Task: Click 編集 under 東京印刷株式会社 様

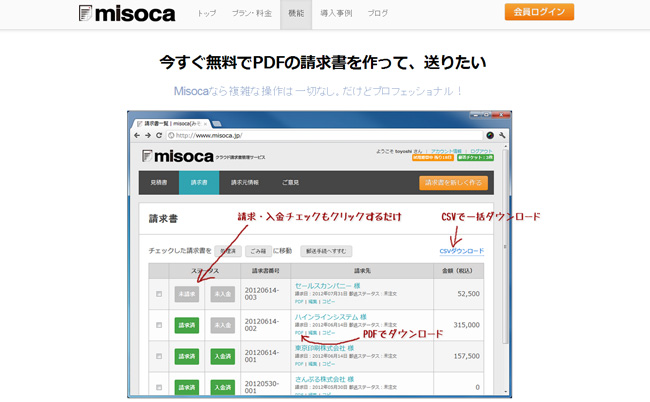Action: [x=313, y=364]
